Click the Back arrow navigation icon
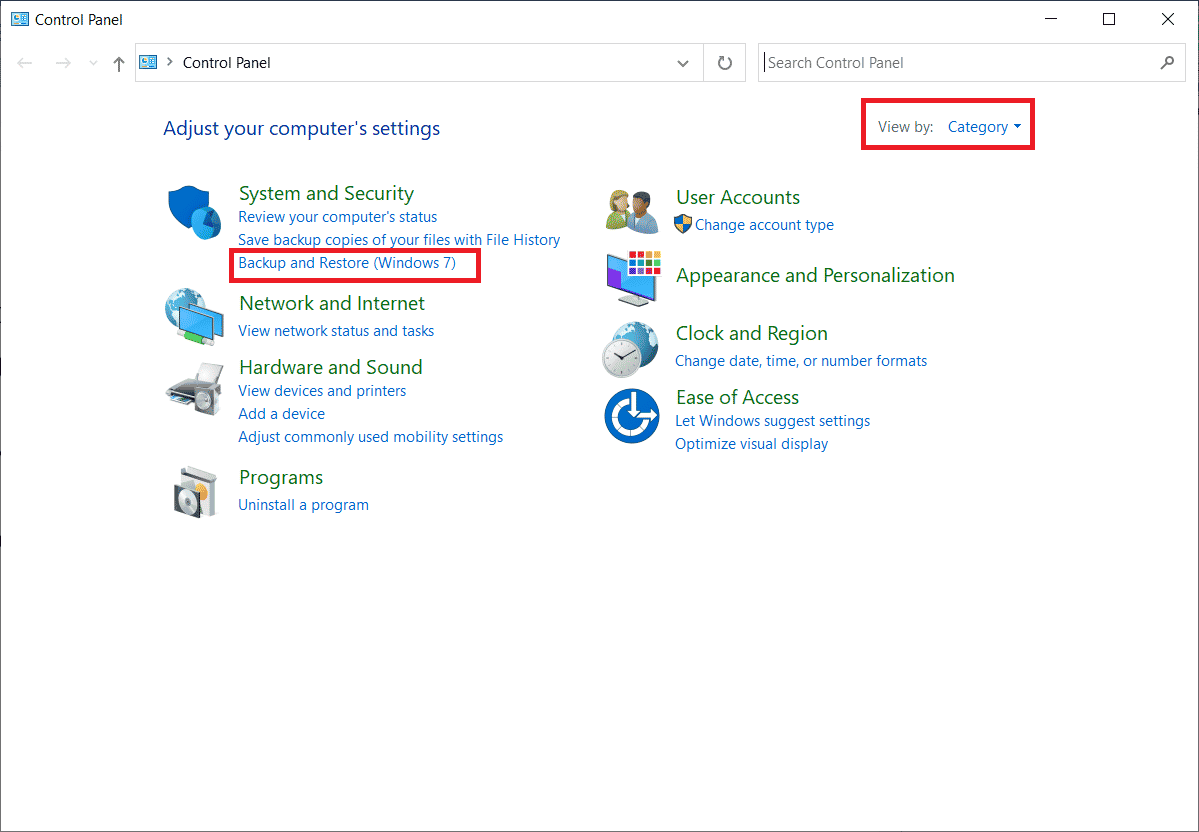Screen dimensions: 1199x832 coord(25,63)
